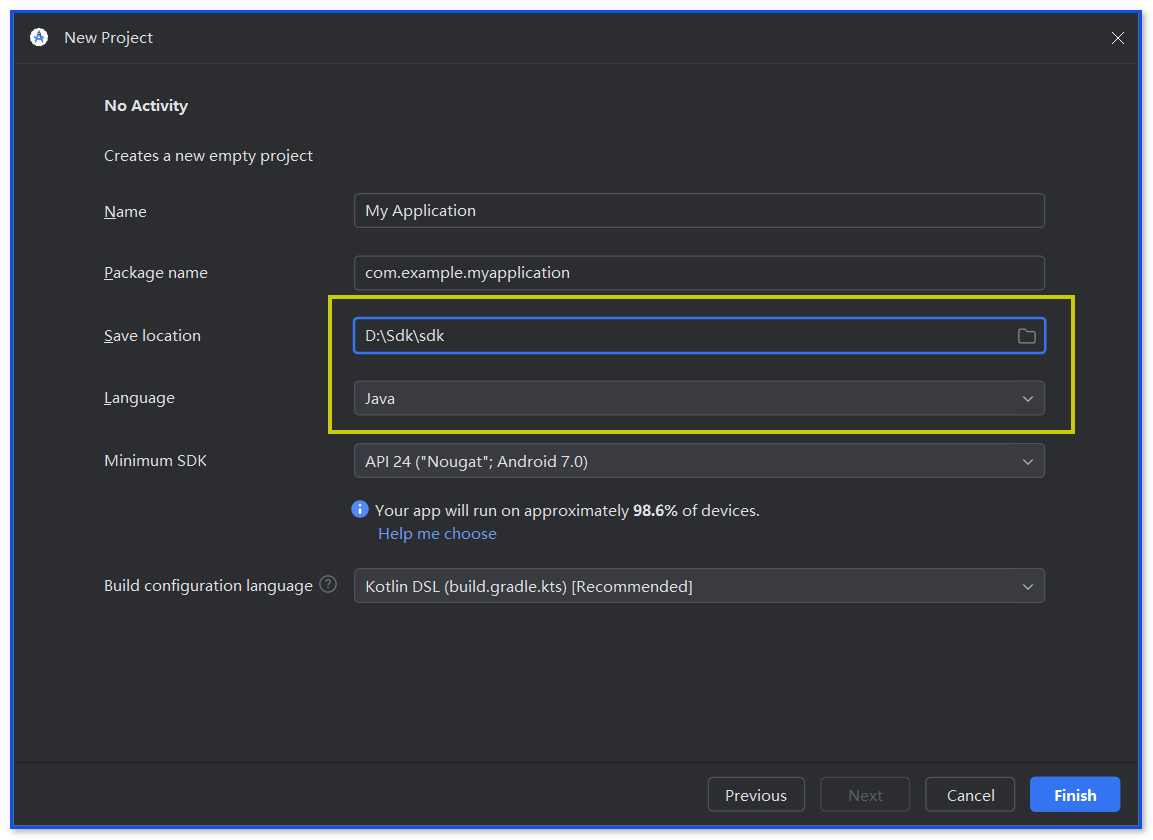Click the disabled Next button

865,795
